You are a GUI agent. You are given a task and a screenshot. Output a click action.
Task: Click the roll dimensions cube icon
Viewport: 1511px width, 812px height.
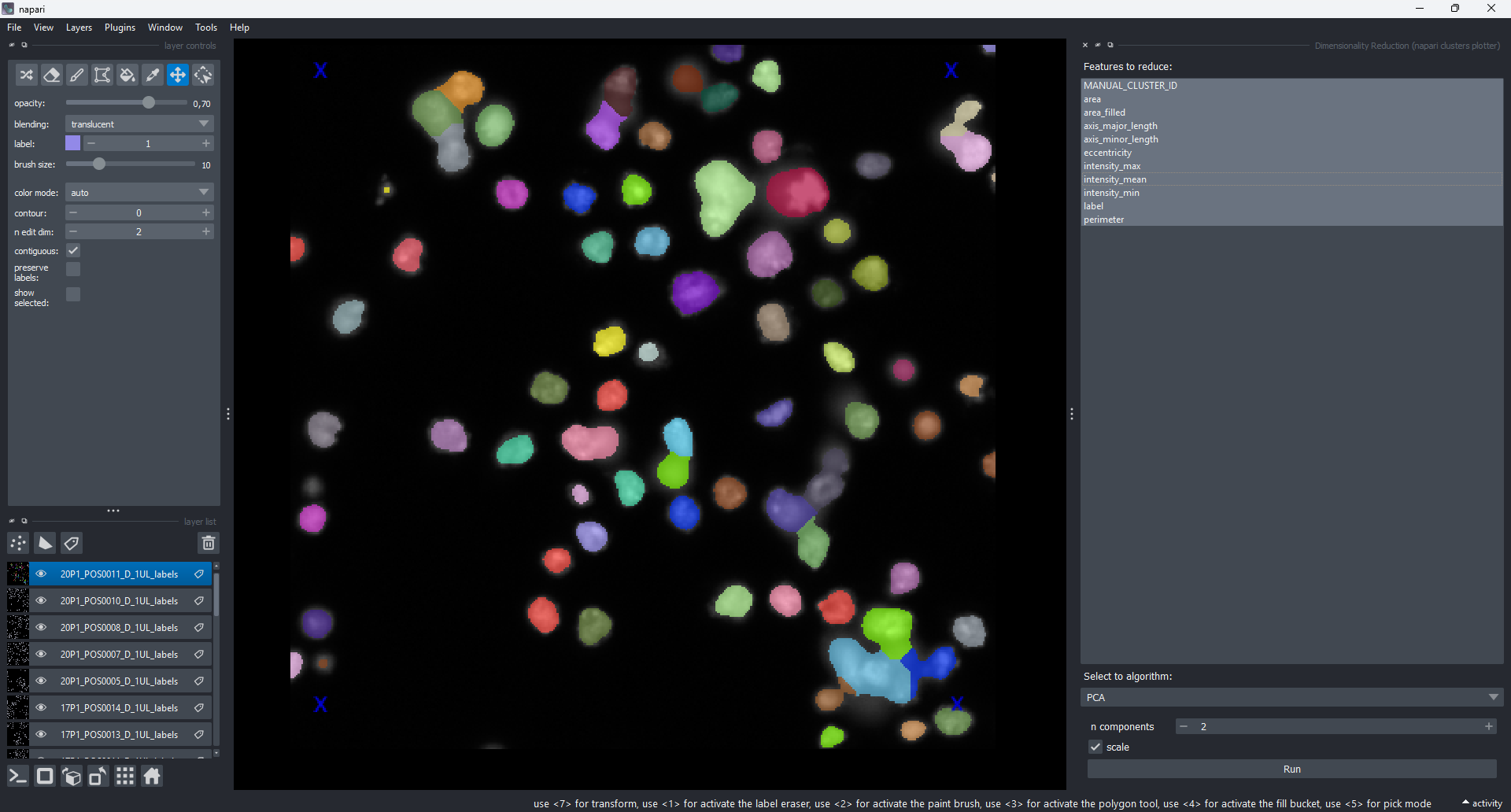[72, 777]
